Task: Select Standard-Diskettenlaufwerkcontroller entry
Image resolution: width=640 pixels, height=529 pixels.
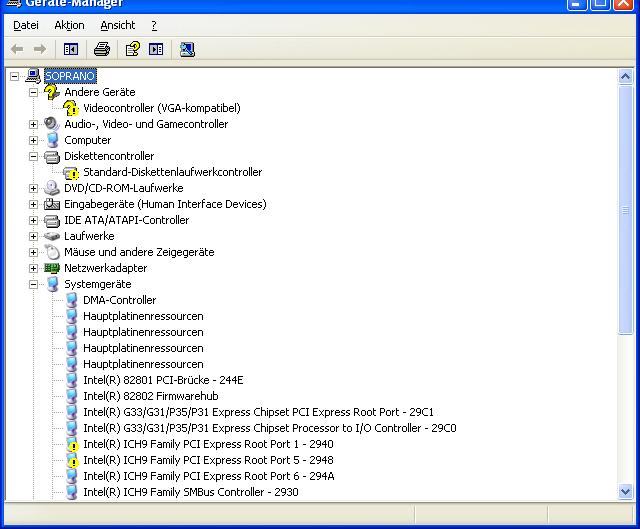Action: [x=173, y=172]
